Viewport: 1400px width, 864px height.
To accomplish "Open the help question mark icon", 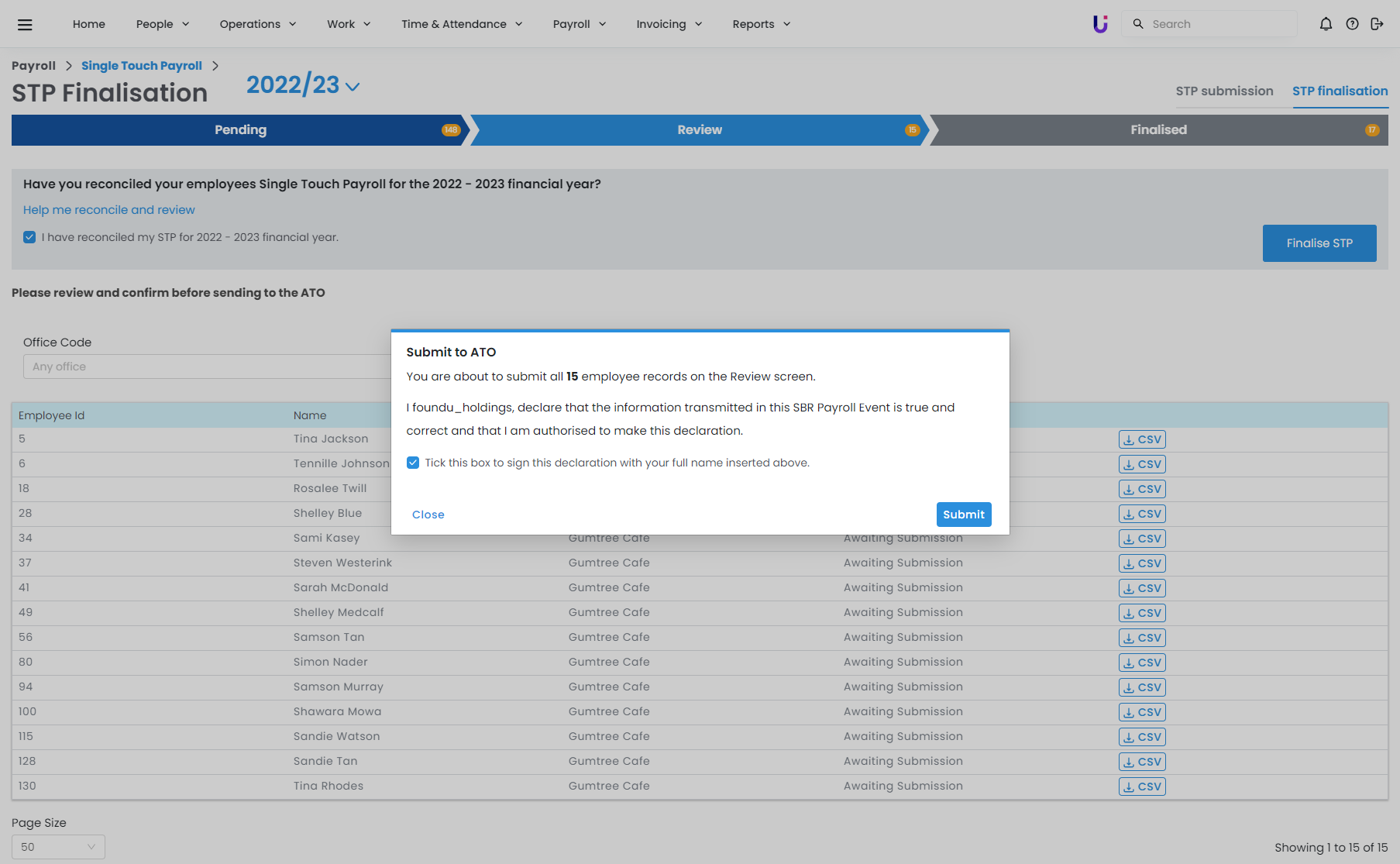I will [1352, 24].
